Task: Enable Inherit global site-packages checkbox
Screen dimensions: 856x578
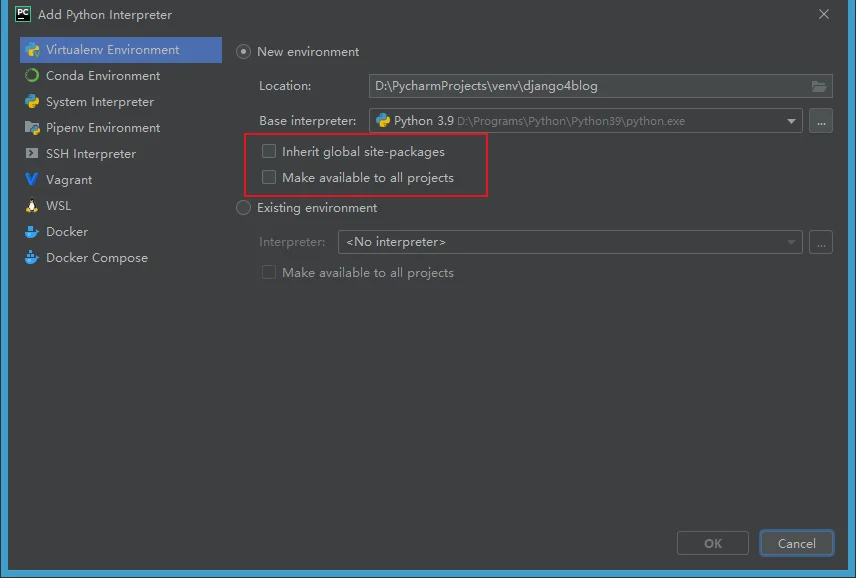Action: 269,151
